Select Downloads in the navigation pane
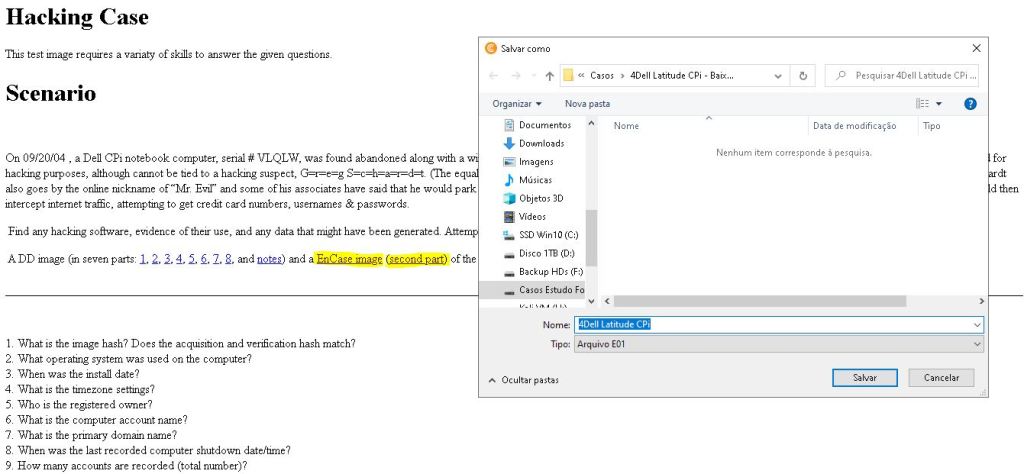The width and height of the screenshot is (1024, 474). (541, 143)
